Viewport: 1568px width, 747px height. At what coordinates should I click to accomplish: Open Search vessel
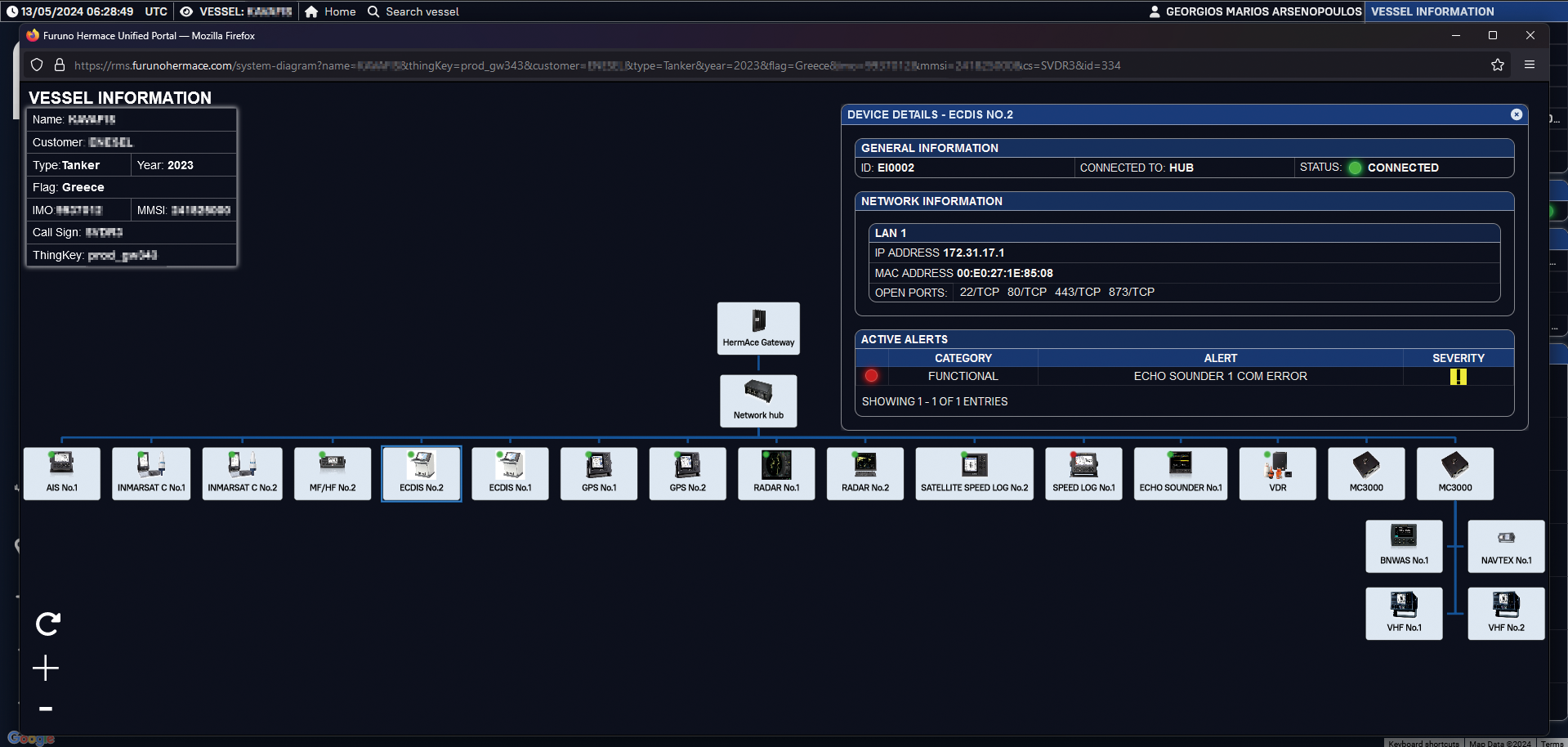pos(413,11)
